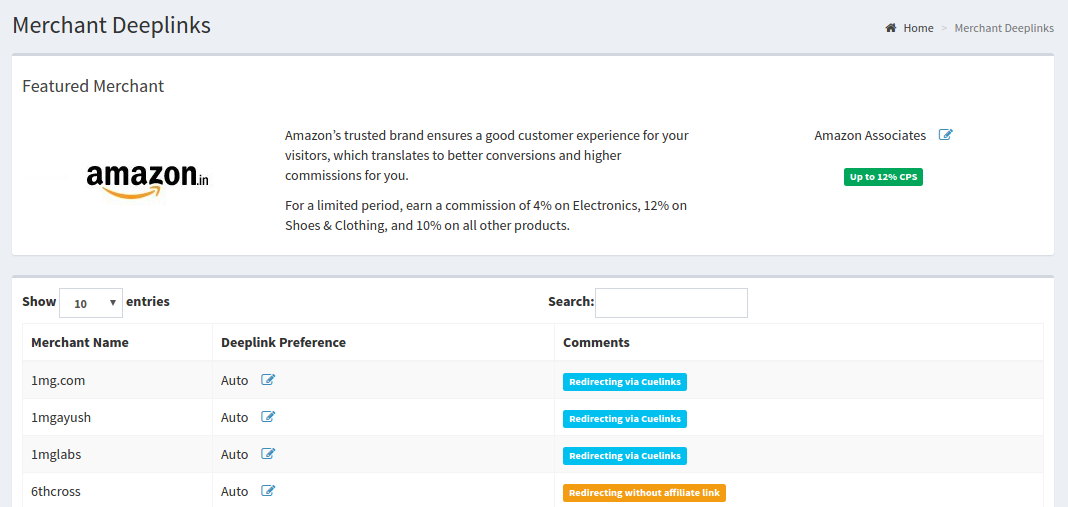Open the Show entries dropdown
The height and width of the screenshot is (507, 1068).
(x=91, y=303)
